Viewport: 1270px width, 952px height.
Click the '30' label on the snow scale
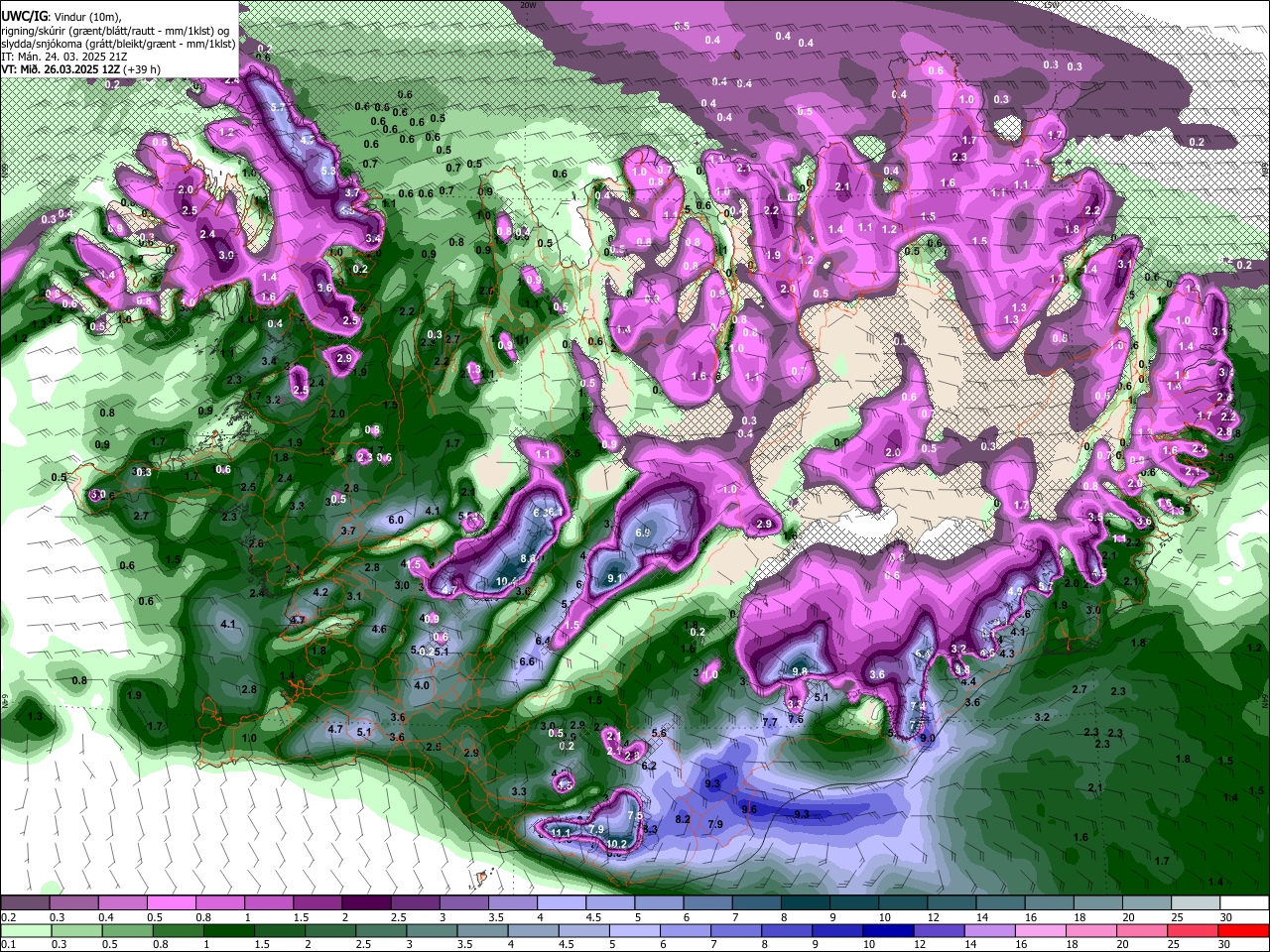pyautogui.click(x=1225, y=917)
